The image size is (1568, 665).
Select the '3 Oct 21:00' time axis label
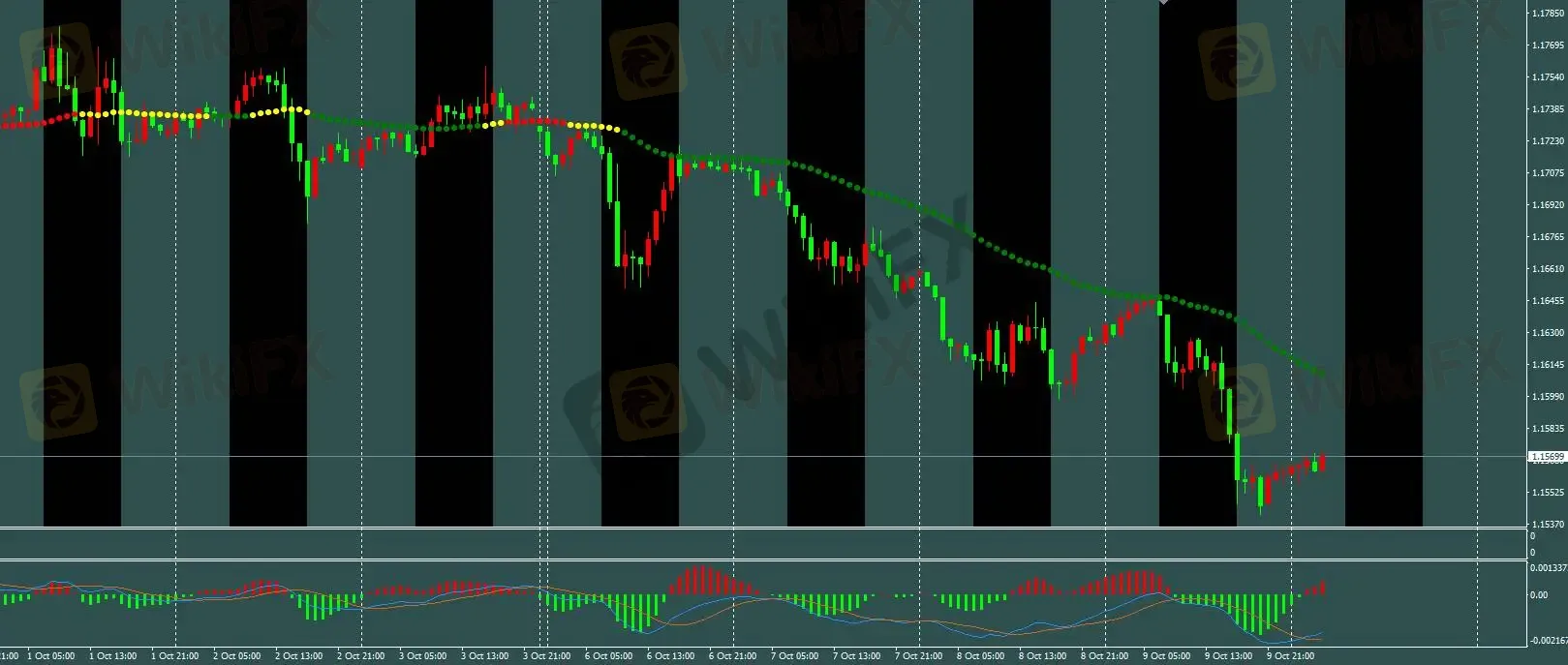click(x=547, y=656)
